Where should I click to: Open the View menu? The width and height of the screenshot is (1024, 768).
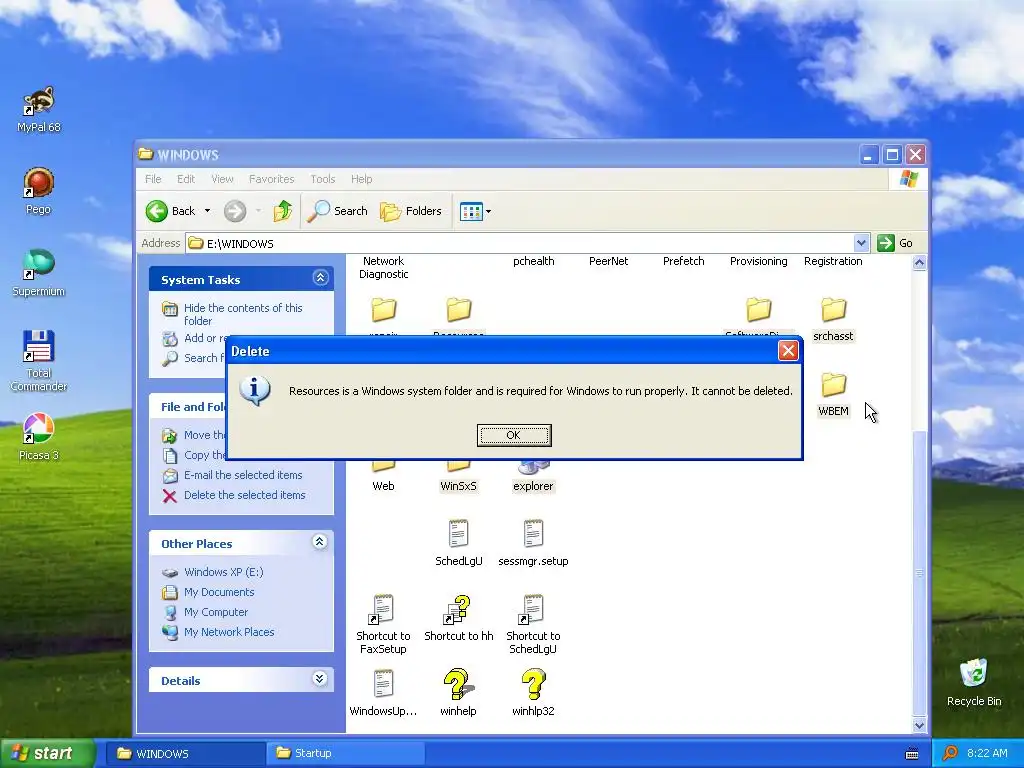point(222,179)
